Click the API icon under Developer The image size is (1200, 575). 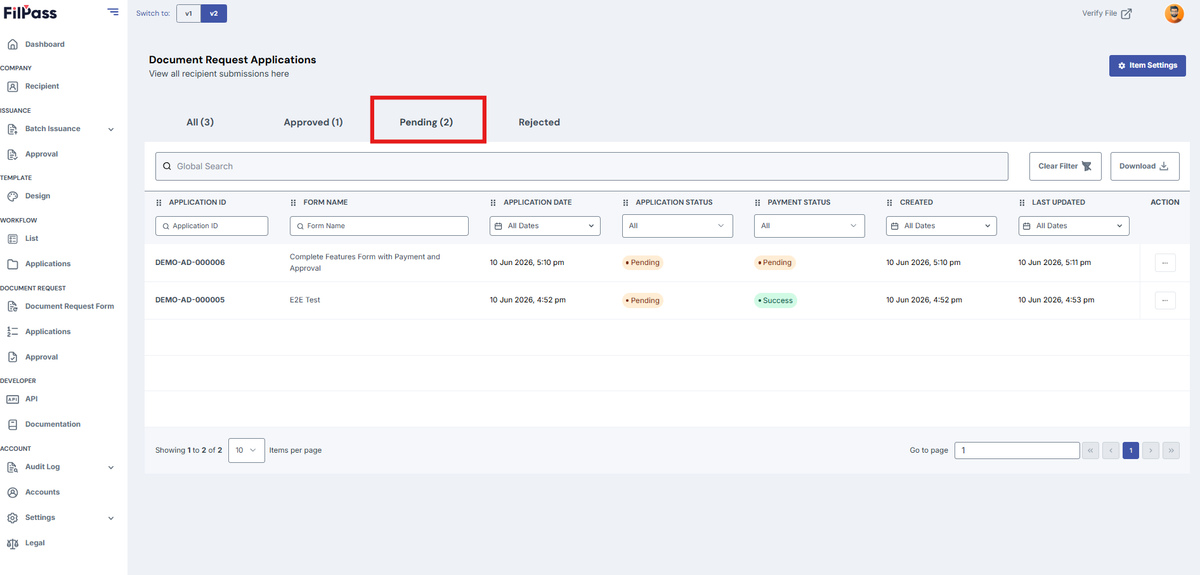point(13,398)
